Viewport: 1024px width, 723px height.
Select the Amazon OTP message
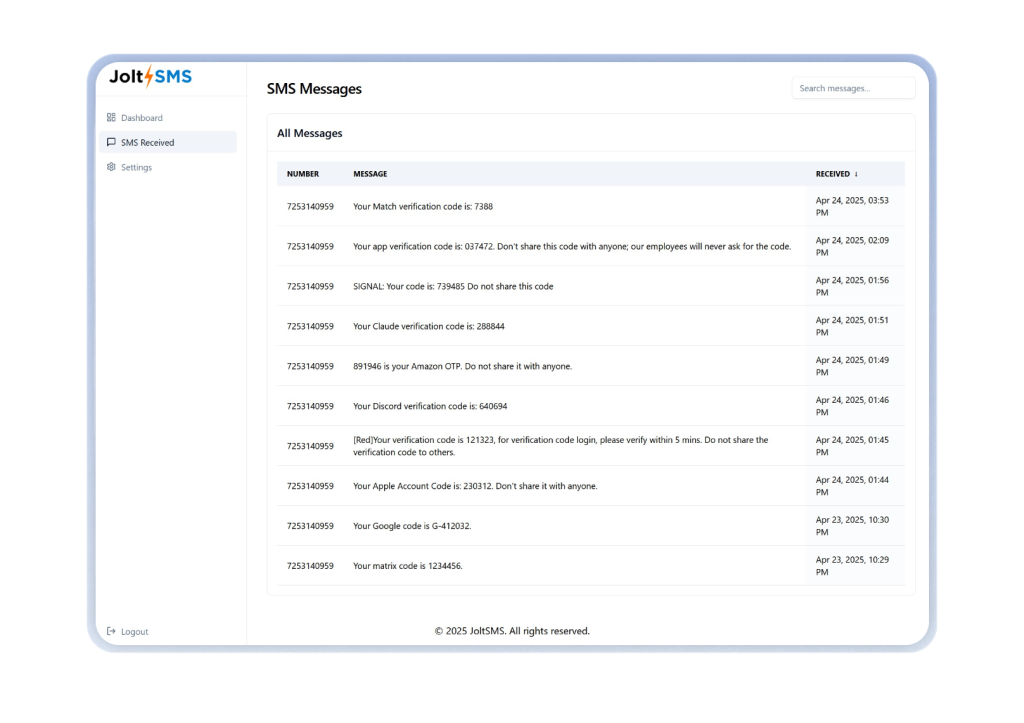click(x=462, y=366)
